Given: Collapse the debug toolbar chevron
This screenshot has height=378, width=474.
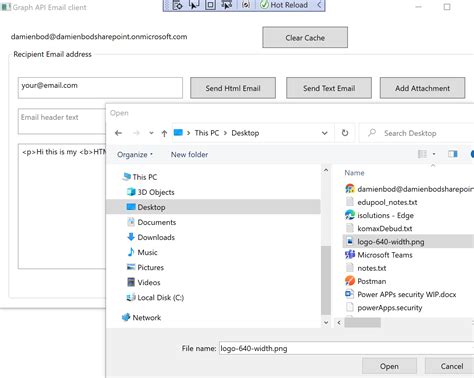Looking at the screenshot, I should click(319, 5).
